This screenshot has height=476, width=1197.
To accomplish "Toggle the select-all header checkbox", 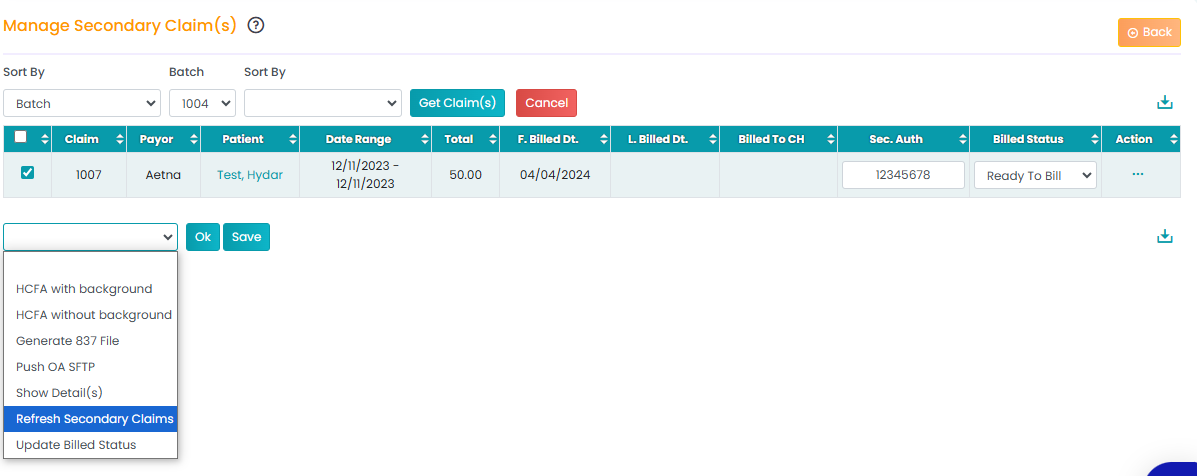I will [21, 137].
